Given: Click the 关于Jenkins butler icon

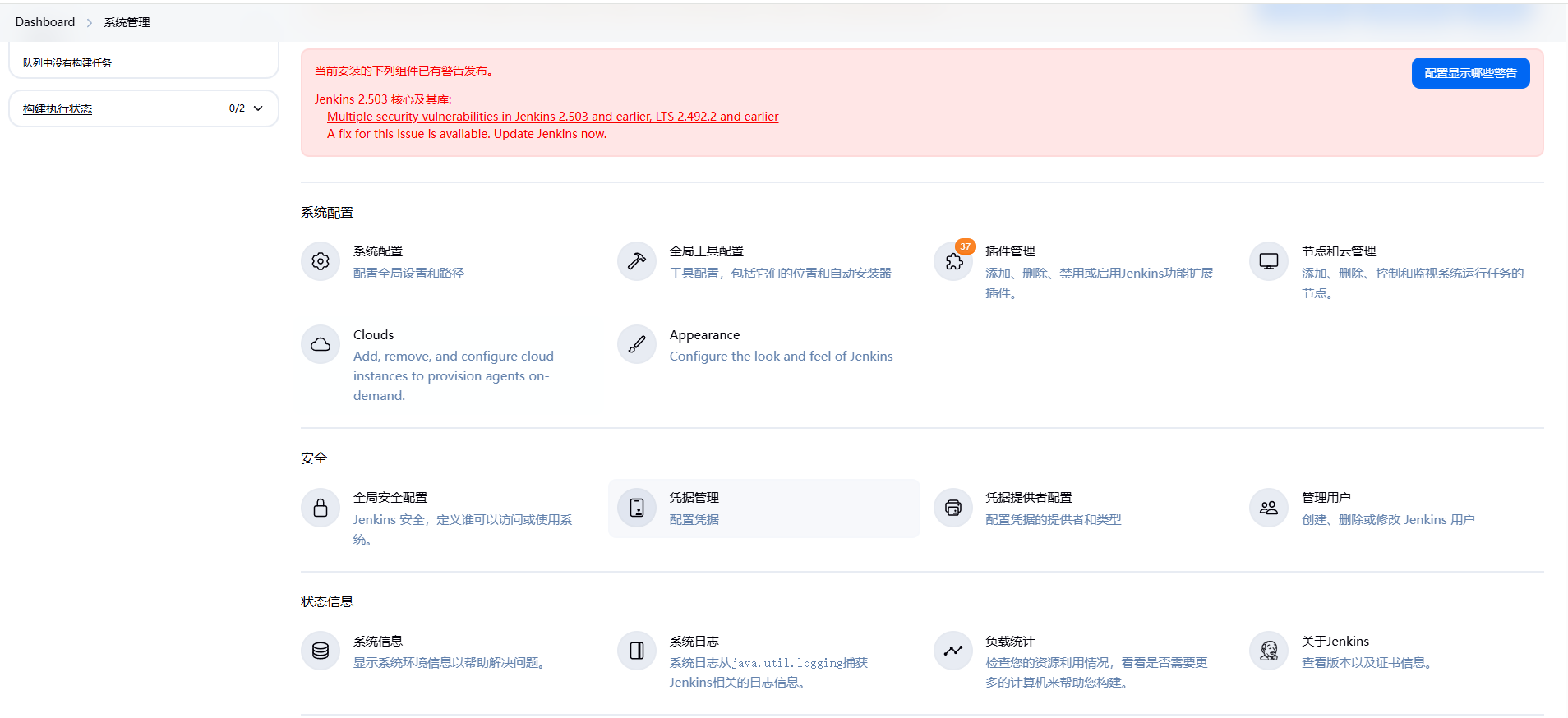Looking at the screenshot, I should click(1269, 651).
